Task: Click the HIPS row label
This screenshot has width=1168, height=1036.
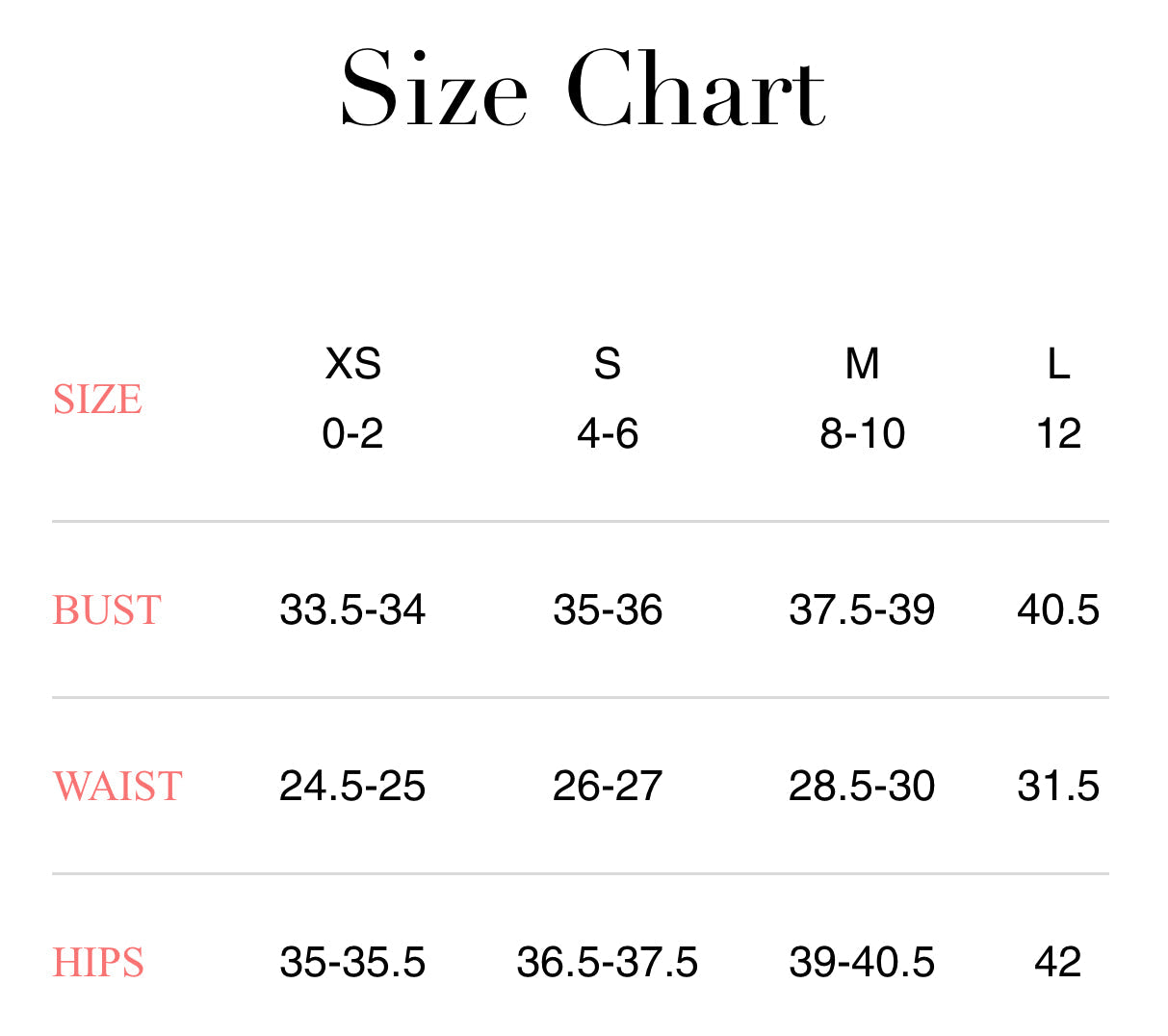Action: [98, 963]
